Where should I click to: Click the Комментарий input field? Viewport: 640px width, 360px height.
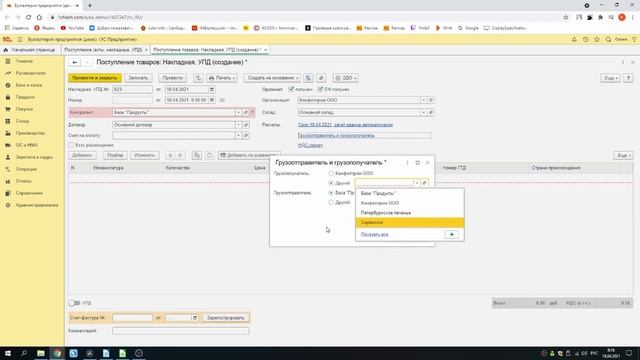[181, 331]
